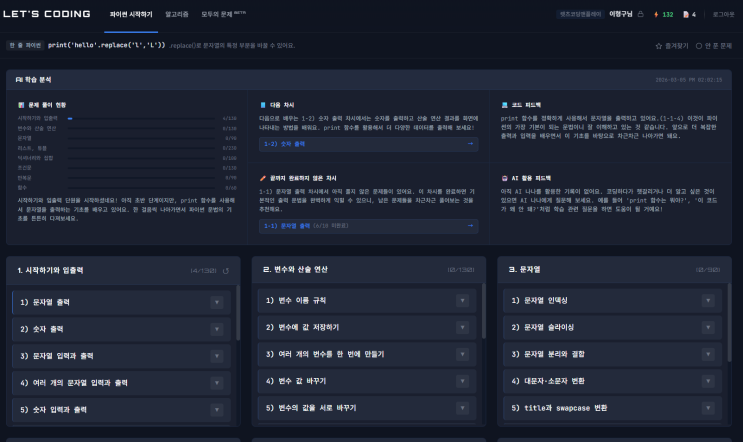The image size is (743, 442).
Task: Expand 5) 숫자 입력과 출력 row arrow
Action: pos(217,410)
